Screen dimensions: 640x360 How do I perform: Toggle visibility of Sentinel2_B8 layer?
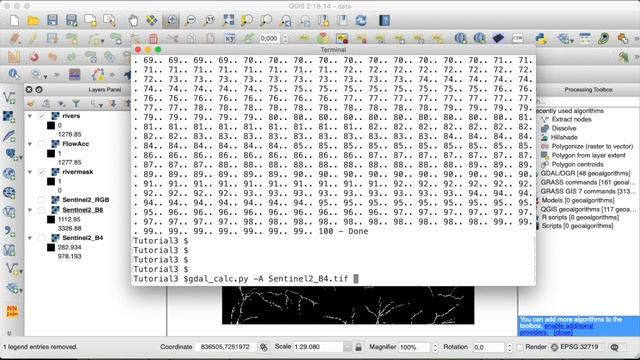click(42, 210)
